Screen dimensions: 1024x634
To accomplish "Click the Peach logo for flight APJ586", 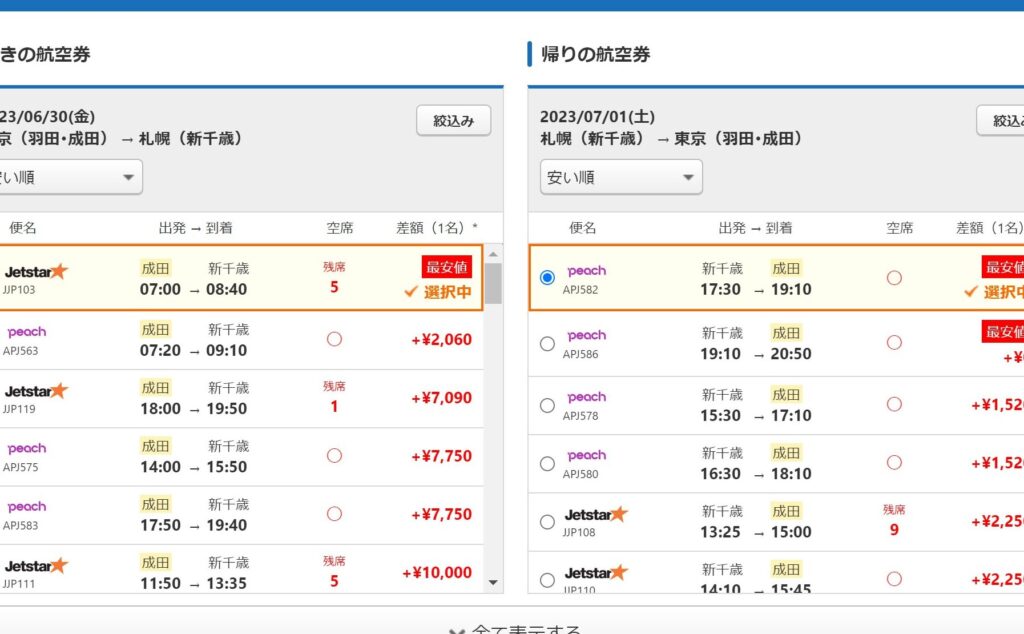I will (586, 336).
